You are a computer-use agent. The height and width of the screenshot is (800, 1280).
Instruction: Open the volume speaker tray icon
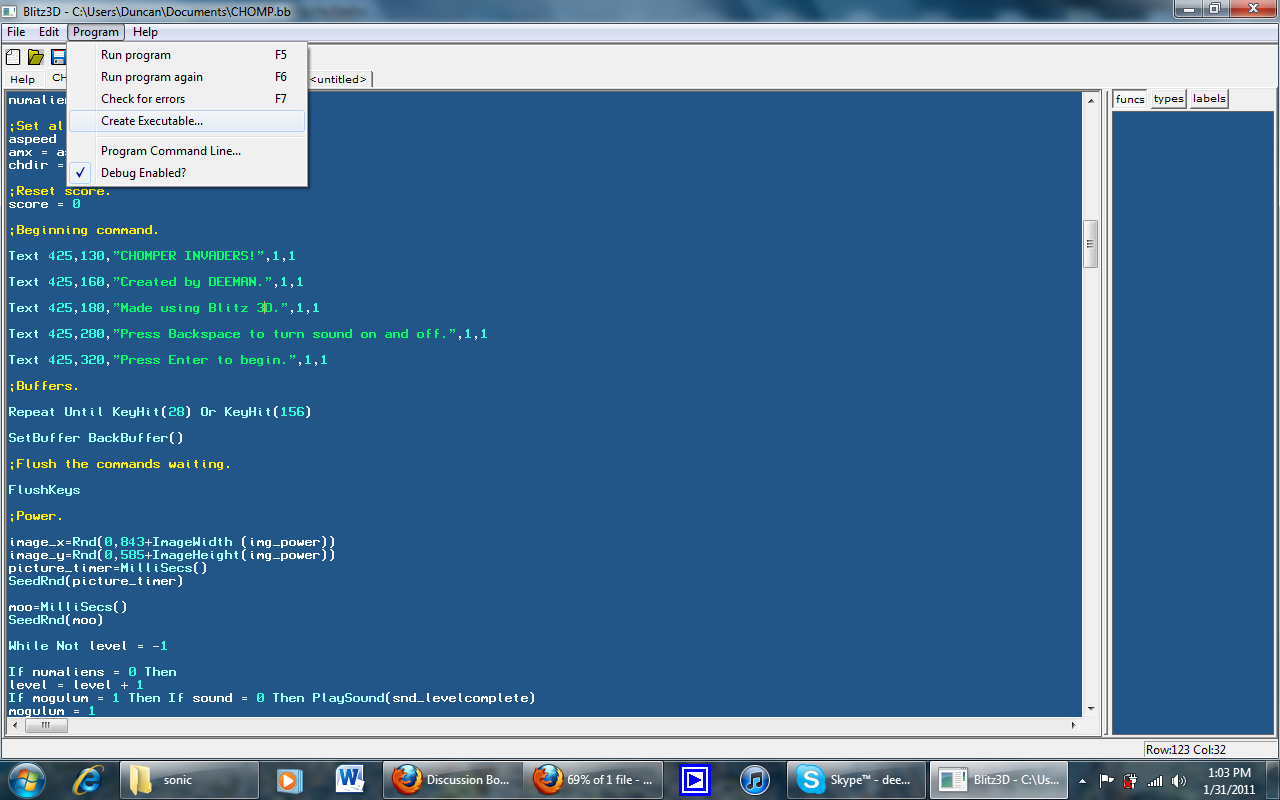click(x=1180, y=780)
